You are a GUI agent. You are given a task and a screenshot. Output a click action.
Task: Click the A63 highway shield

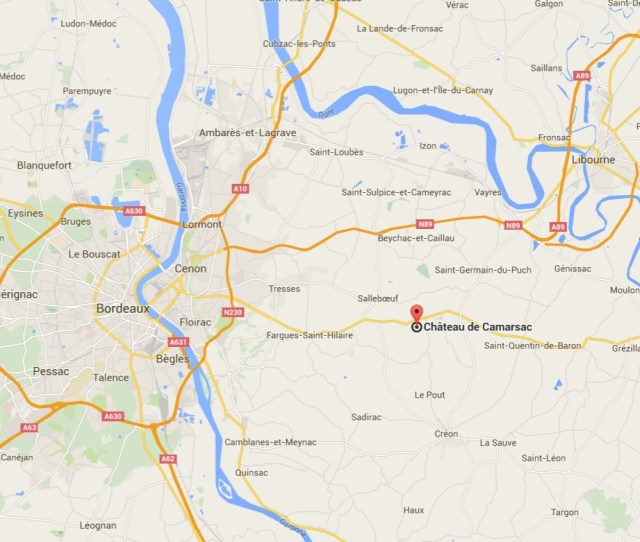pyautogui.click(x=29, y=427)
